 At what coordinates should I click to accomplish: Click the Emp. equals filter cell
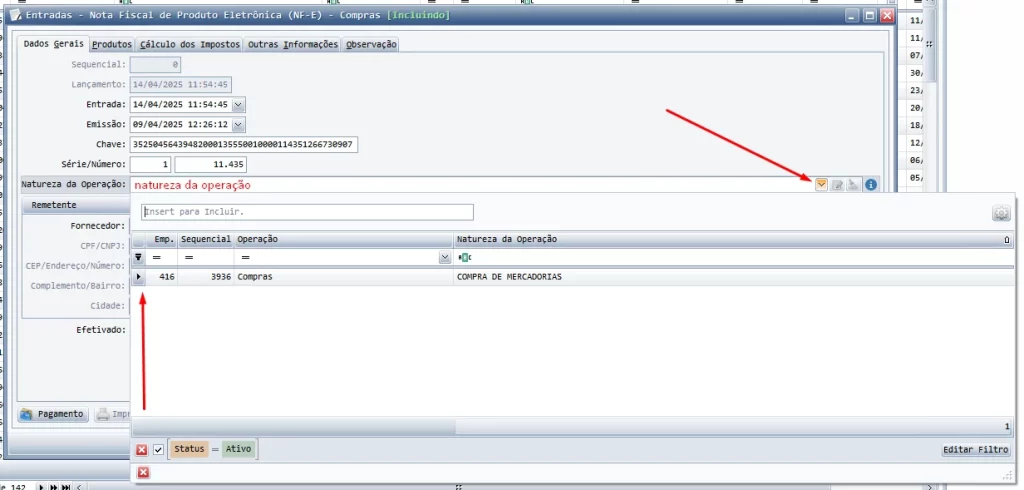pyautogui.click(x=161, y=257)
